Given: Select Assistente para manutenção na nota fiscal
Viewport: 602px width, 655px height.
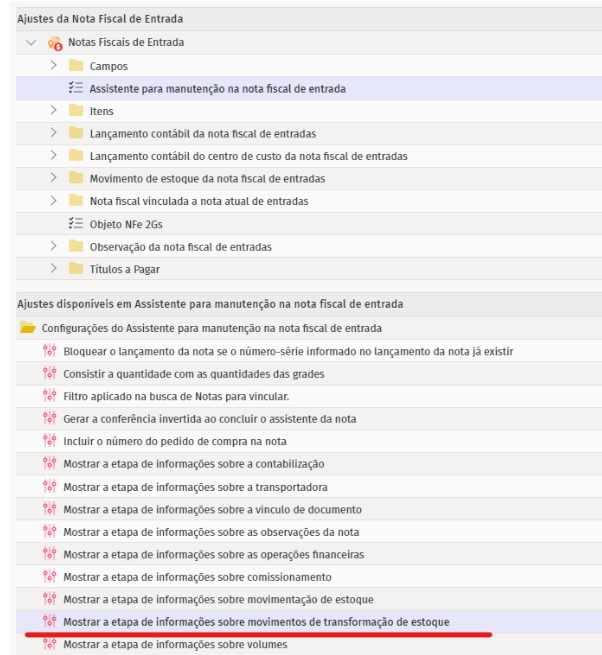Looking at the screenshot, I should coord(217,89).
